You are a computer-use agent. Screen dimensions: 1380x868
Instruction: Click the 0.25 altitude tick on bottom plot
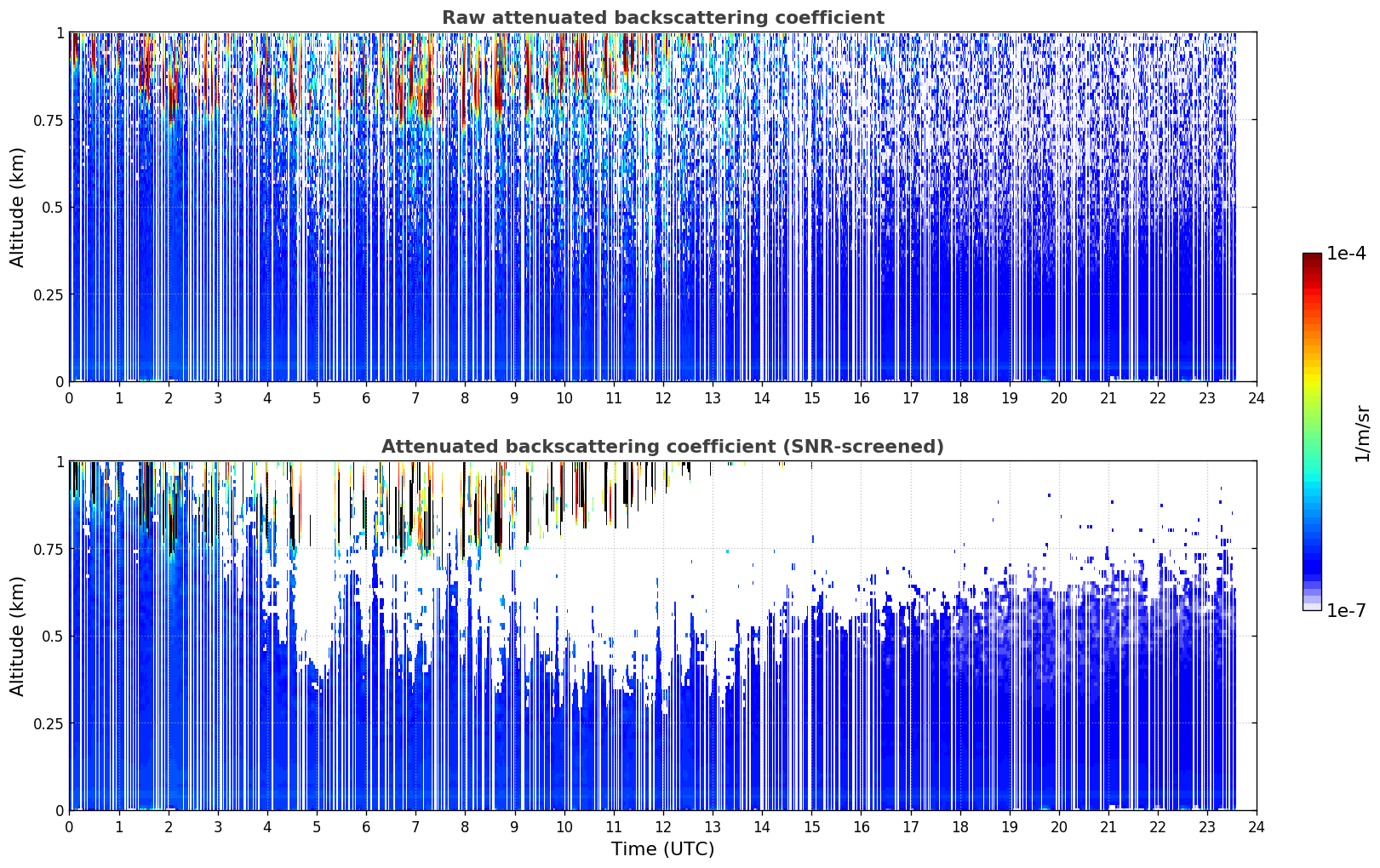click(48, 723)
